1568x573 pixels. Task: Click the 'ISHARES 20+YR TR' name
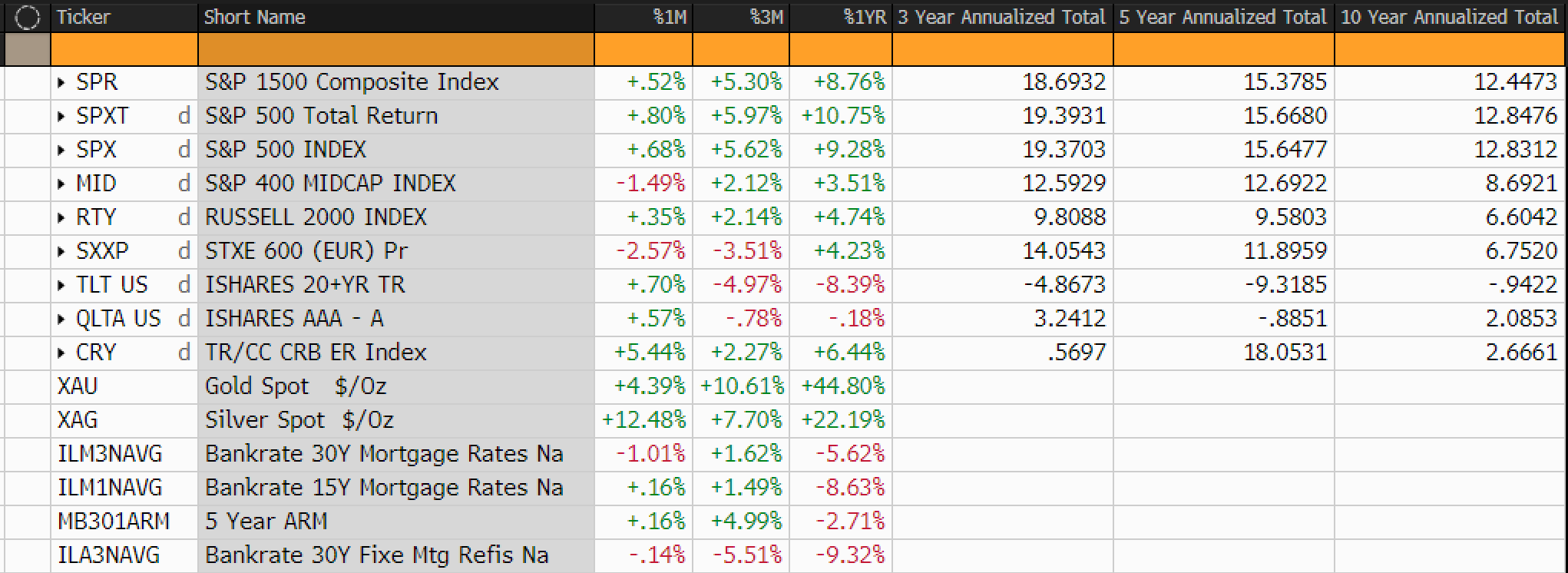pyautogui.click(x=305, y=285)
